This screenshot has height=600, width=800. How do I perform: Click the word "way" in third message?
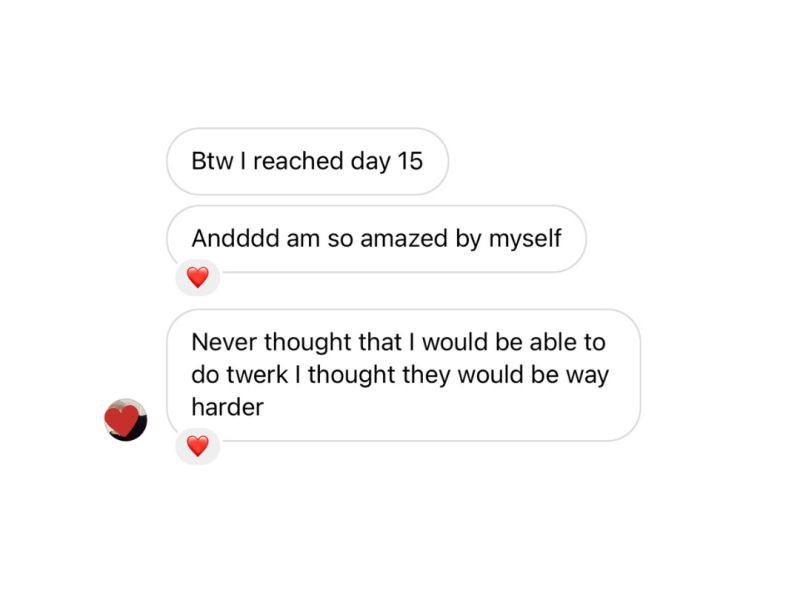coord(588,375)
